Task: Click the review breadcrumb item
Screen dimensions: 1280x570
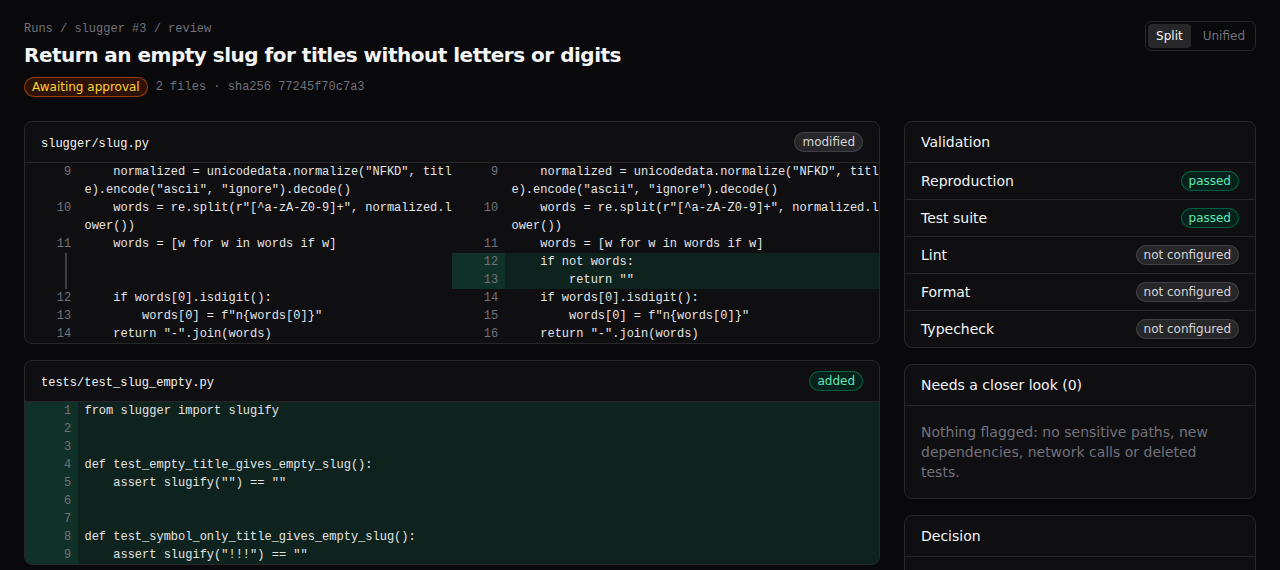Action: click(x=190, y=28)
